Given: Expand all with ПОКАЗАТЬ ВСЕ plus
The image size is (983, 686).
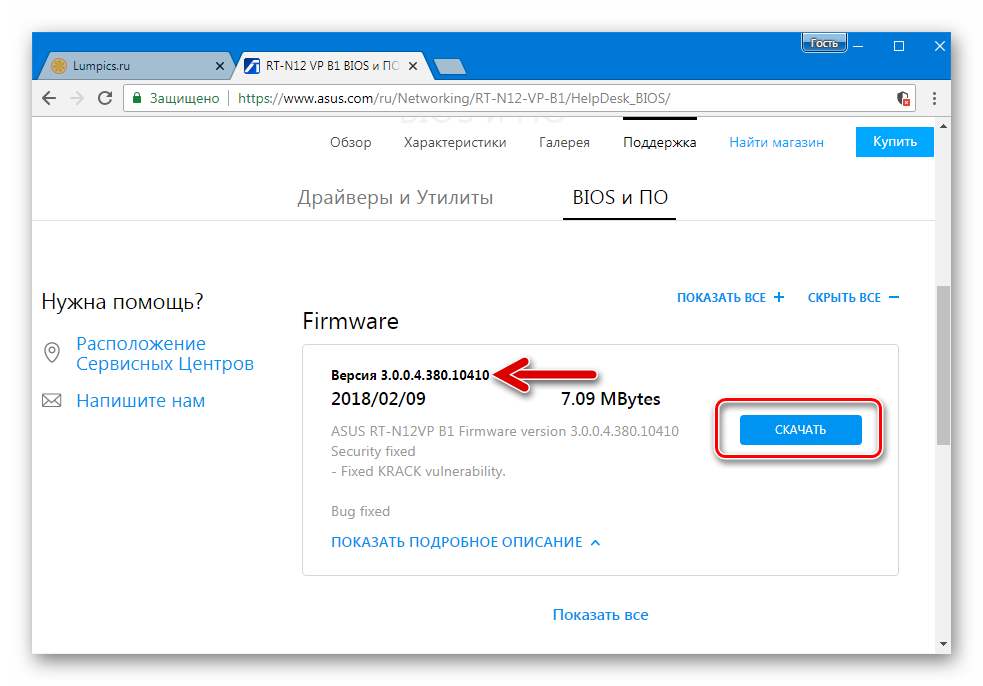Looking at the screenshot, I should click(730, 298).
